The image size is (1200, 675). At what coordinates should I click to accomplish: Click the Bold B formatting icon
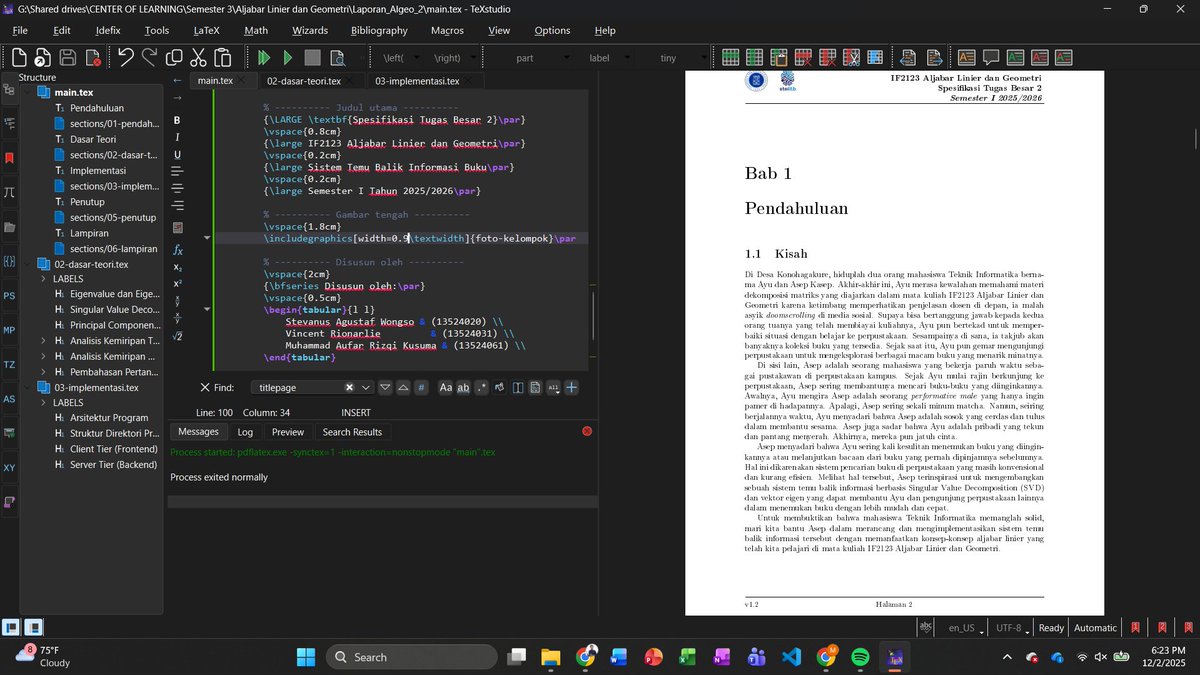(177, 120)
